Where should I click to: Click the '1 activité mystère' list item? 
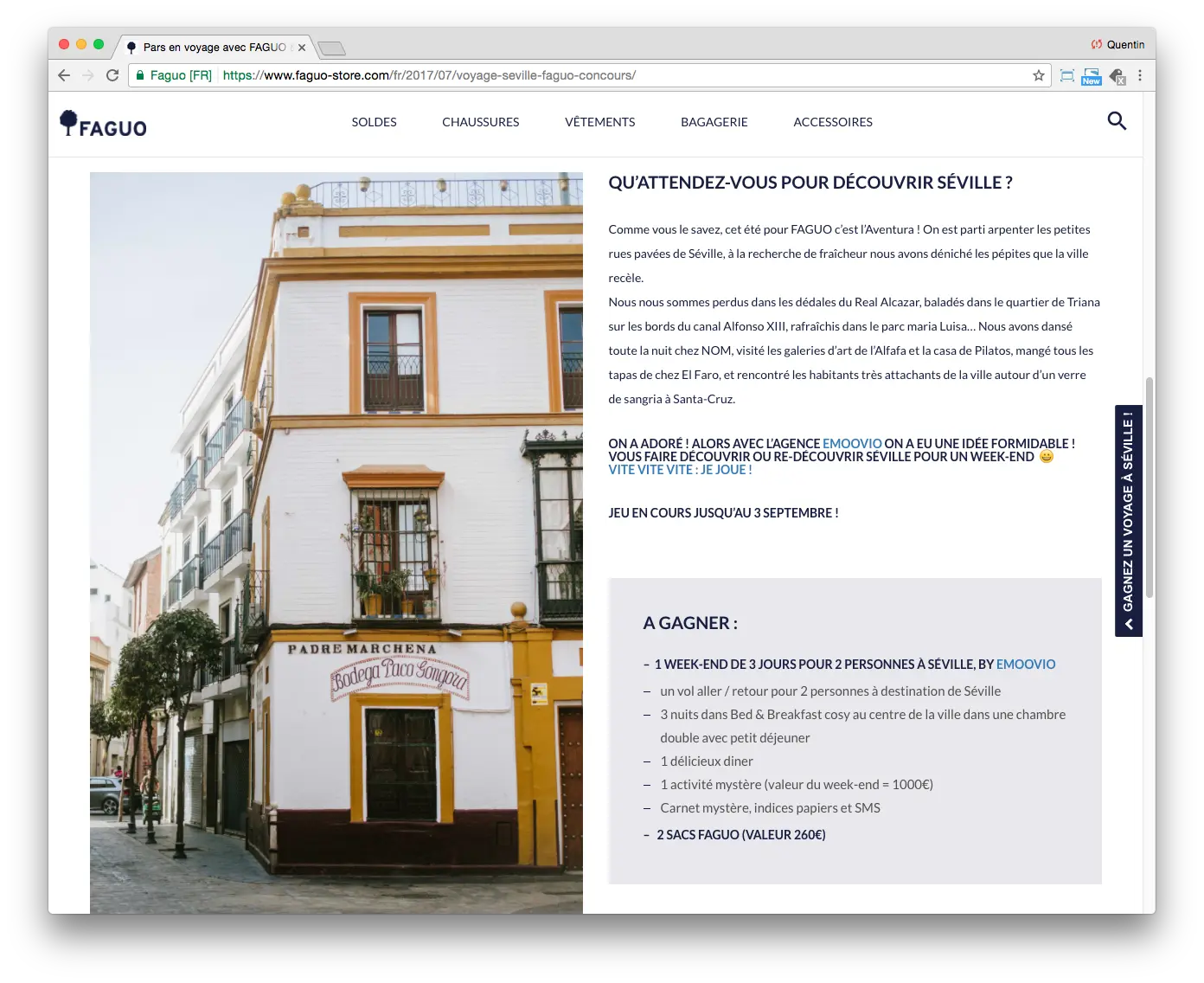point(797,785)
